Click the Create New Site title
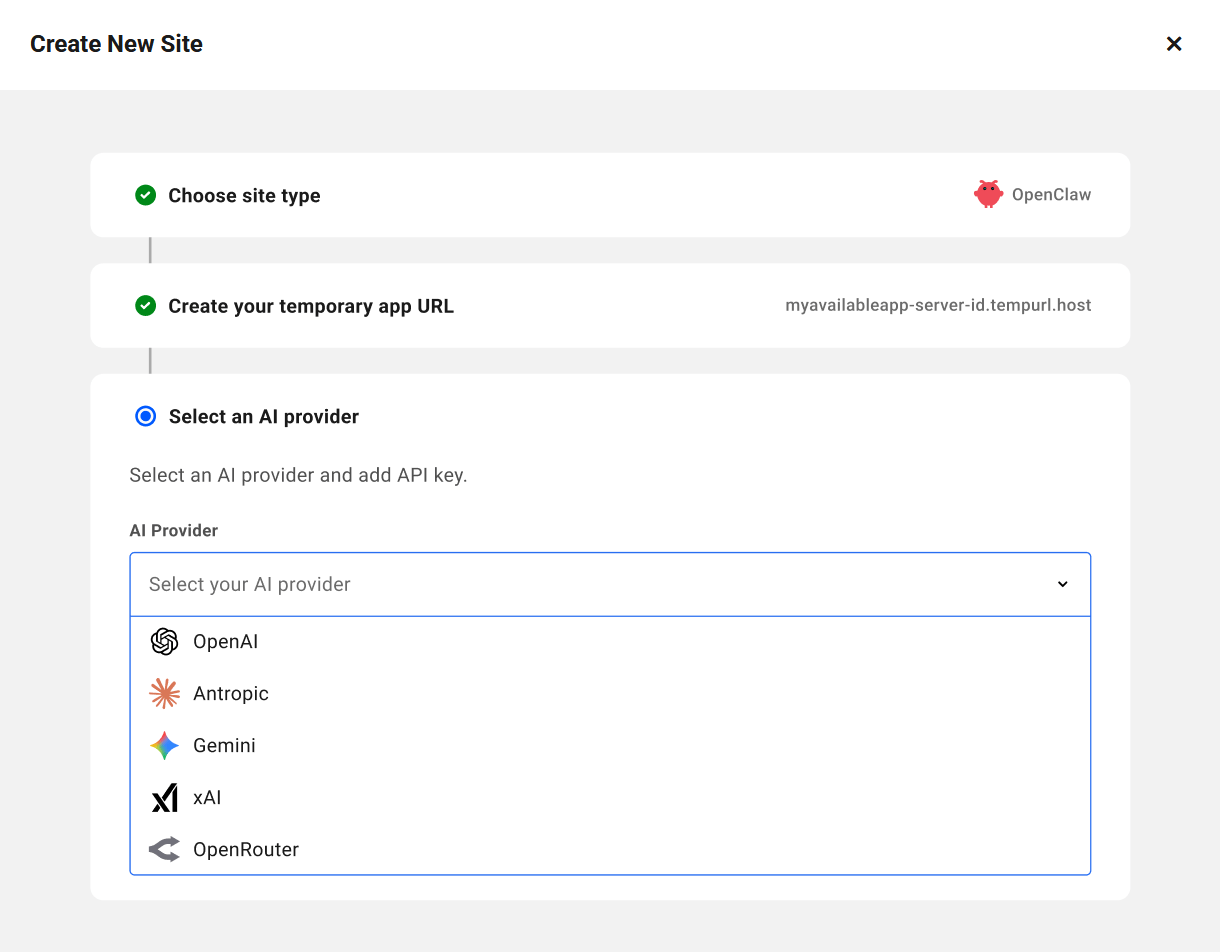This screenshot has height=952, width=1220. (116, 44)
